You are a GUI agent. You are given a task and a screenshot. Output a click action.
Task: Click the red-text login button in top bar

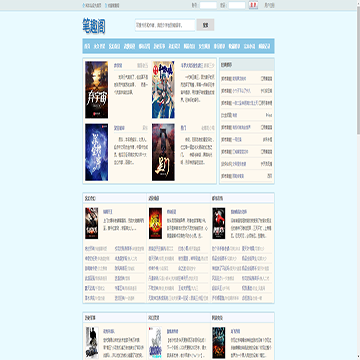click(253, 5)
